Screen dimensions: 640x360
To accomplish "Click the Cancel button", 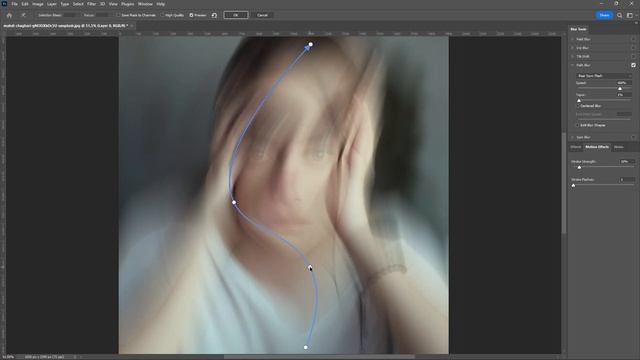I will click(x=262, y=15).
